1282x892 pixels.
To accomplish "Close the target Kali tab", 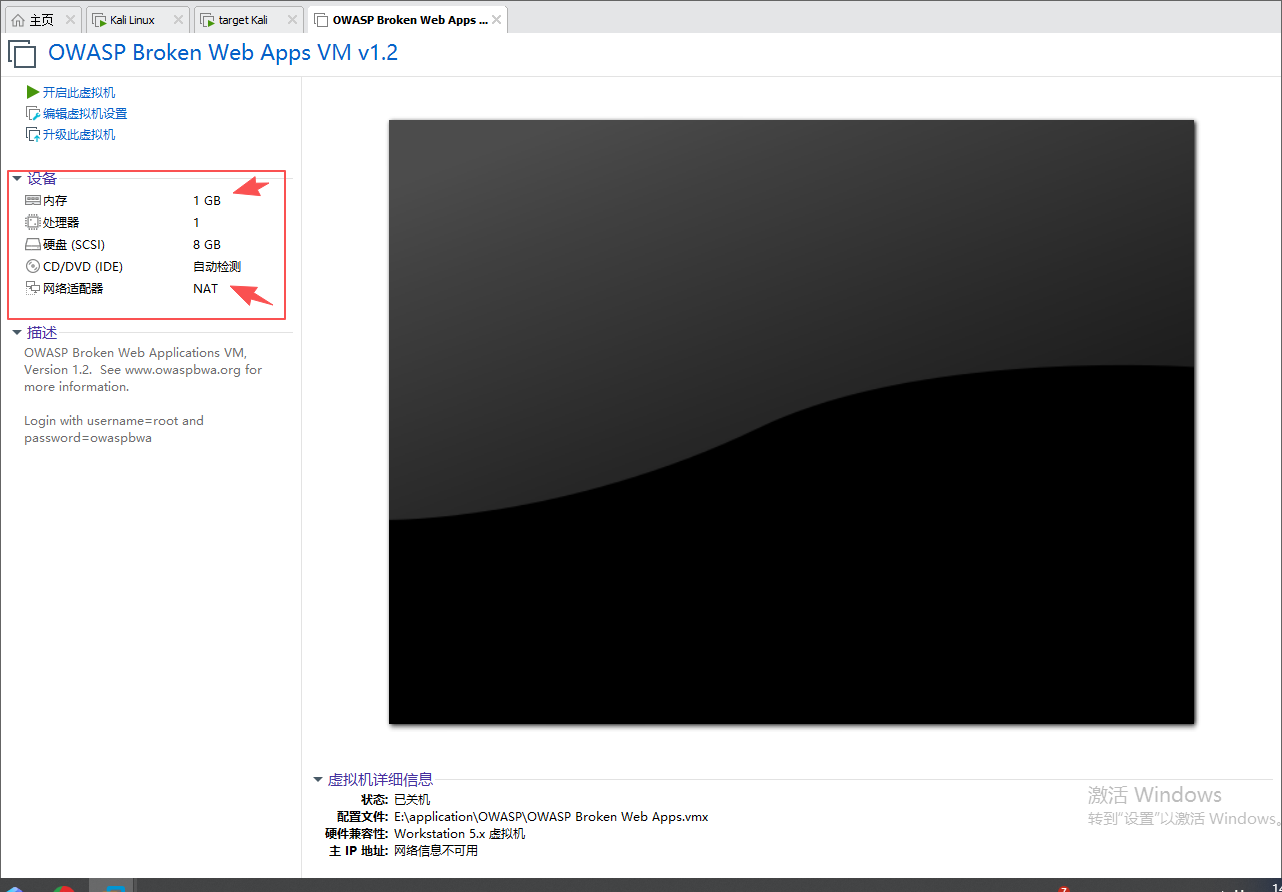I will (291, 20).
